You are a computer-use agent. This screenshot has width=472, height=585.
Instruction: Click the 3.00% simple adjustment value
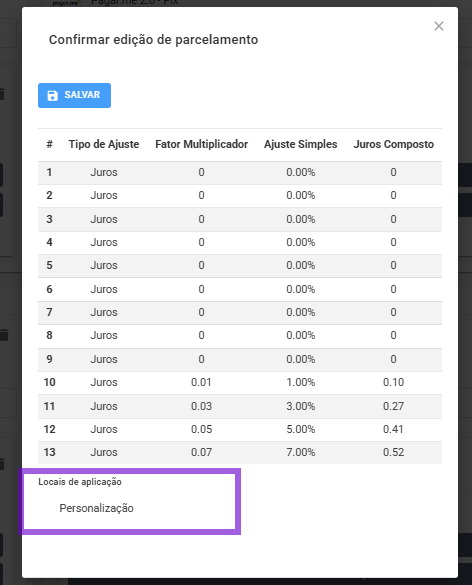[x=300, y=406]
